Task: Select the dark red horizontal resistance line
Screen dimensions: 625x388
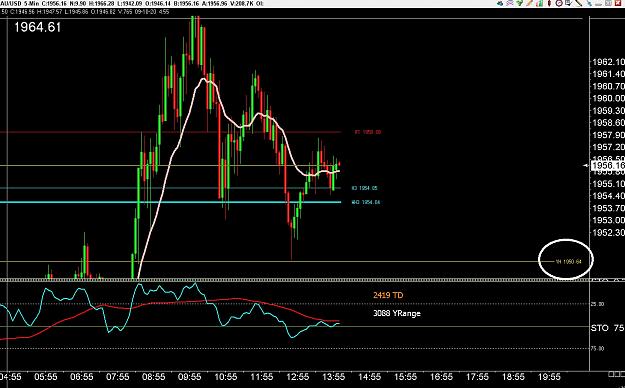Action: point(171,132)
